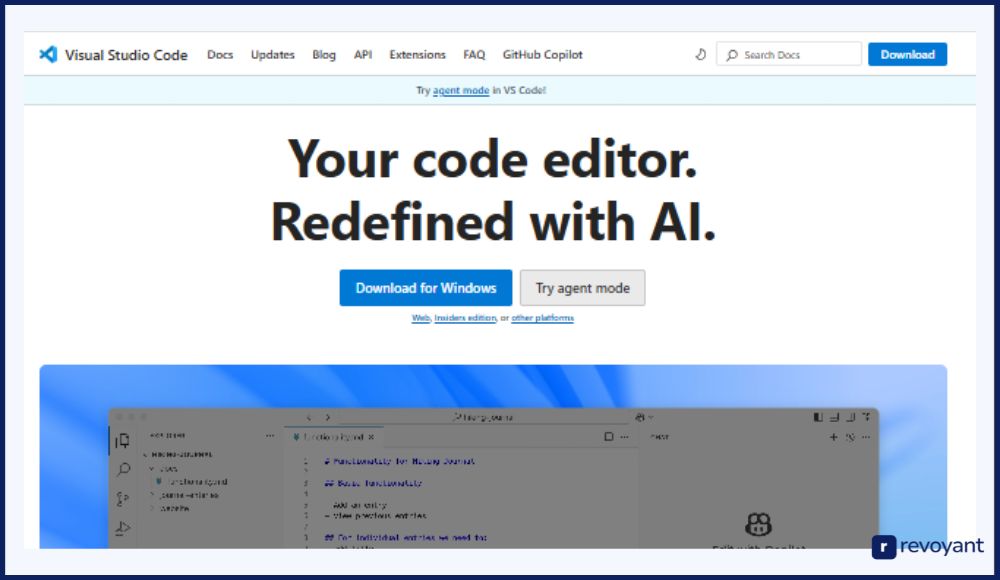Open the Copilot dropdown in the preview title bar
1000x580 pixels.
click(644, 417)
